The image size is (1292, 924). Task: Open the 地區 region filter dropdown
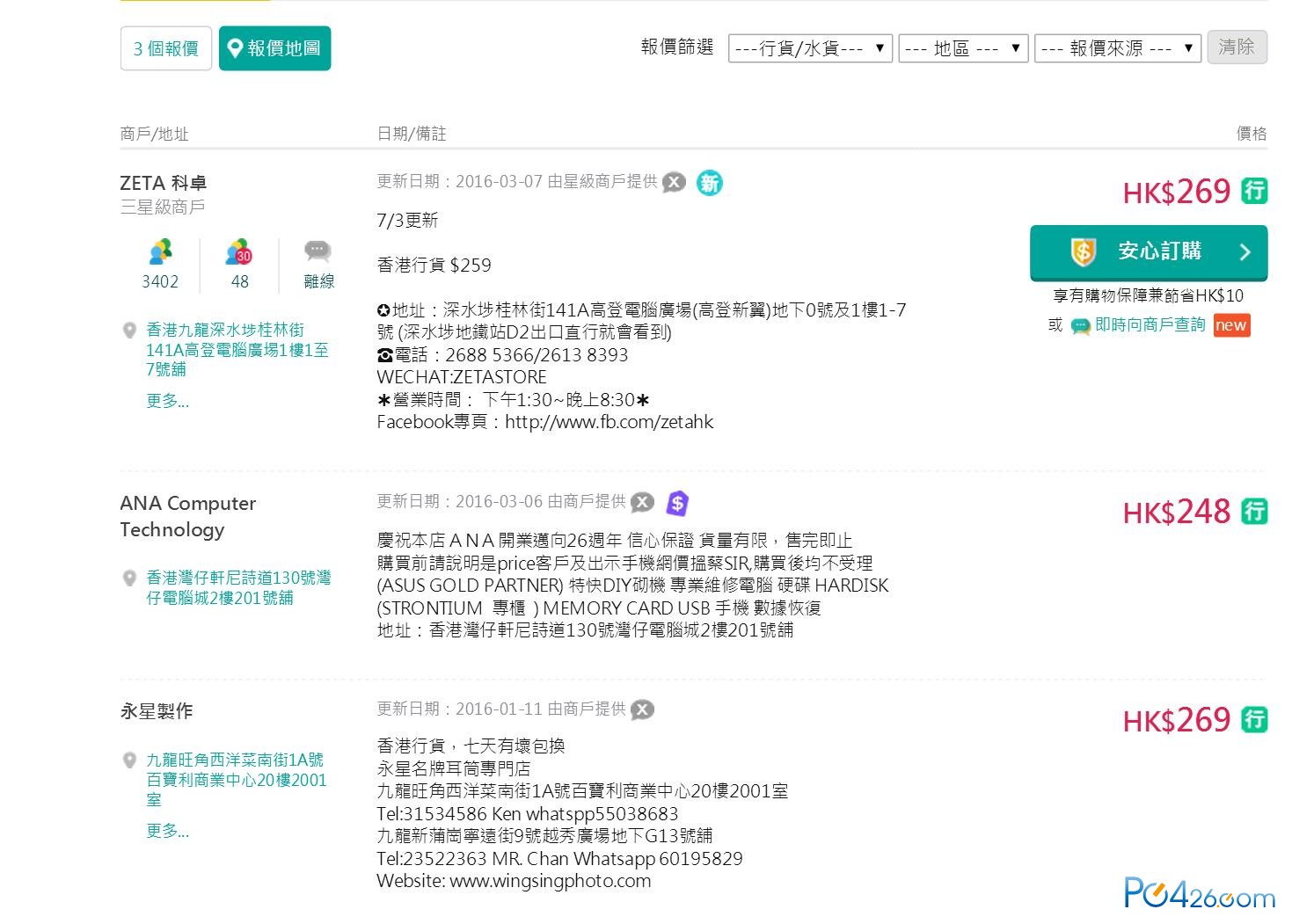(963, 48)
